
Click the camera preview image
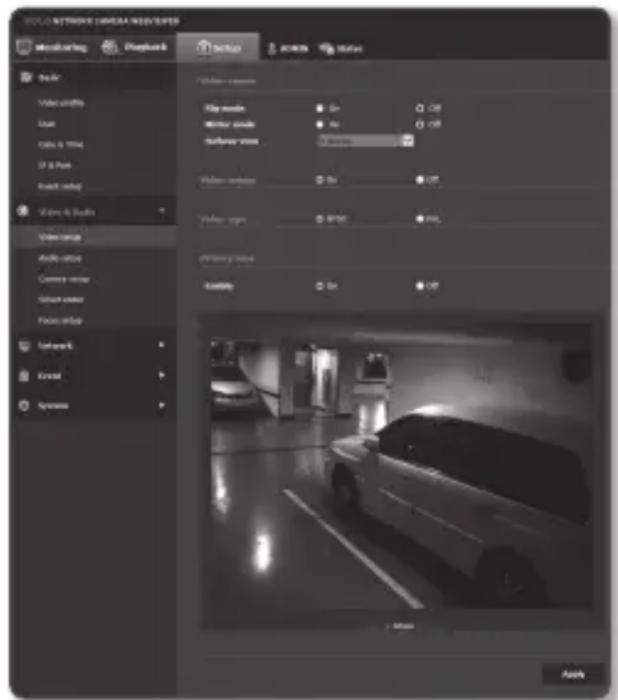click(x=401, y=472)
